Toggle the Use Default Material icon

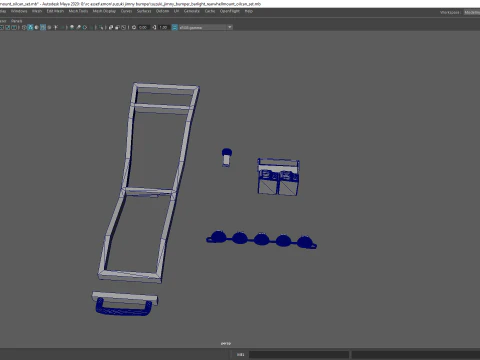37,27
